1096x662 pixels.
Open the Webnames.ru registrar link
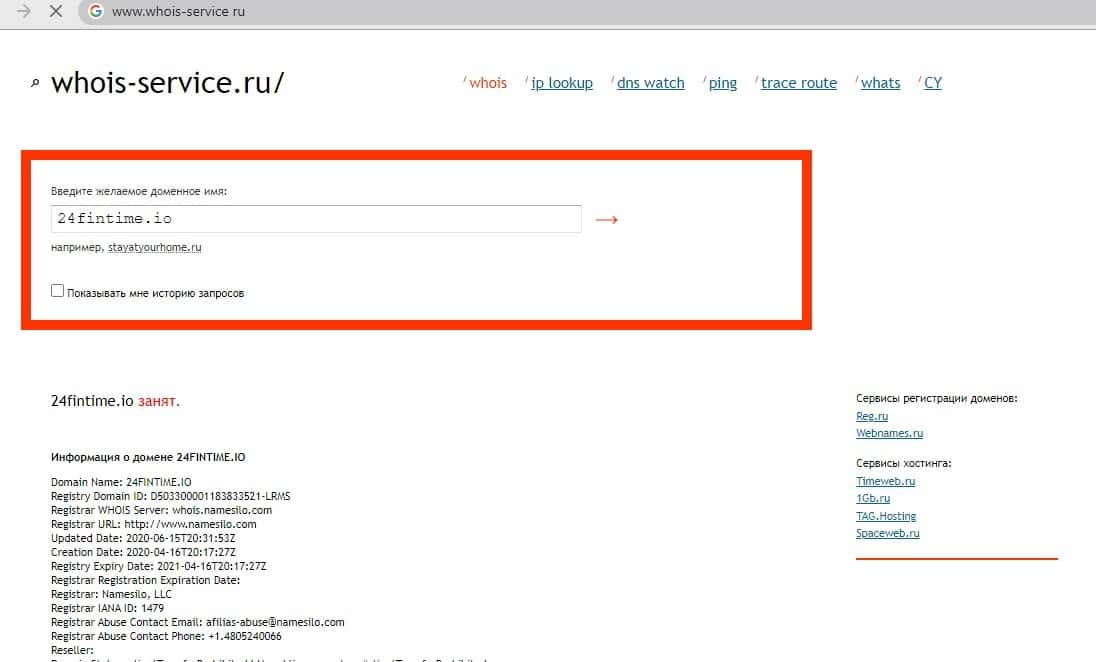889,433
